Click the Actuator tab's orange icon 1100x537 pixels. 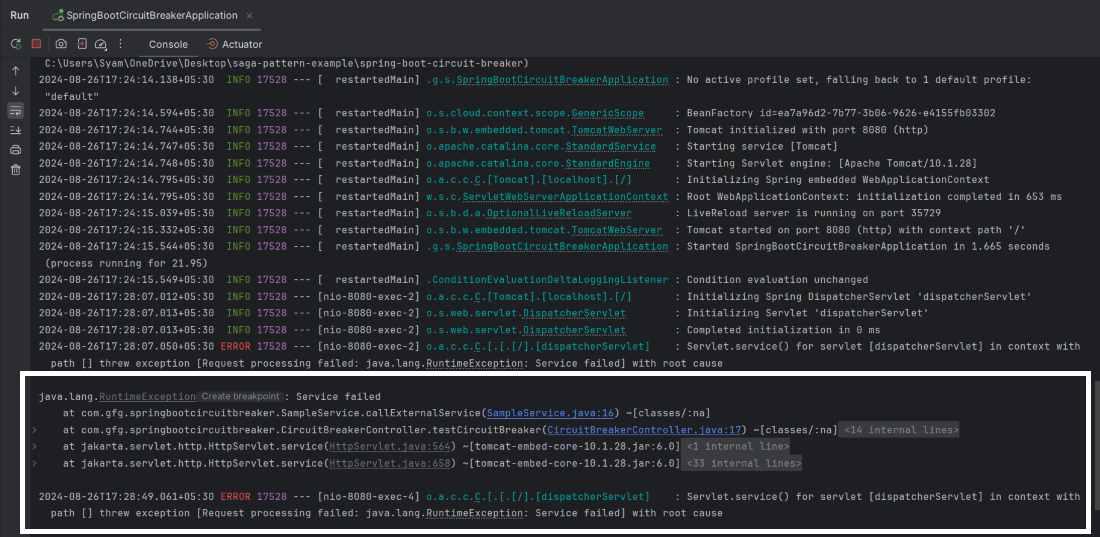(x=213, y=44)
